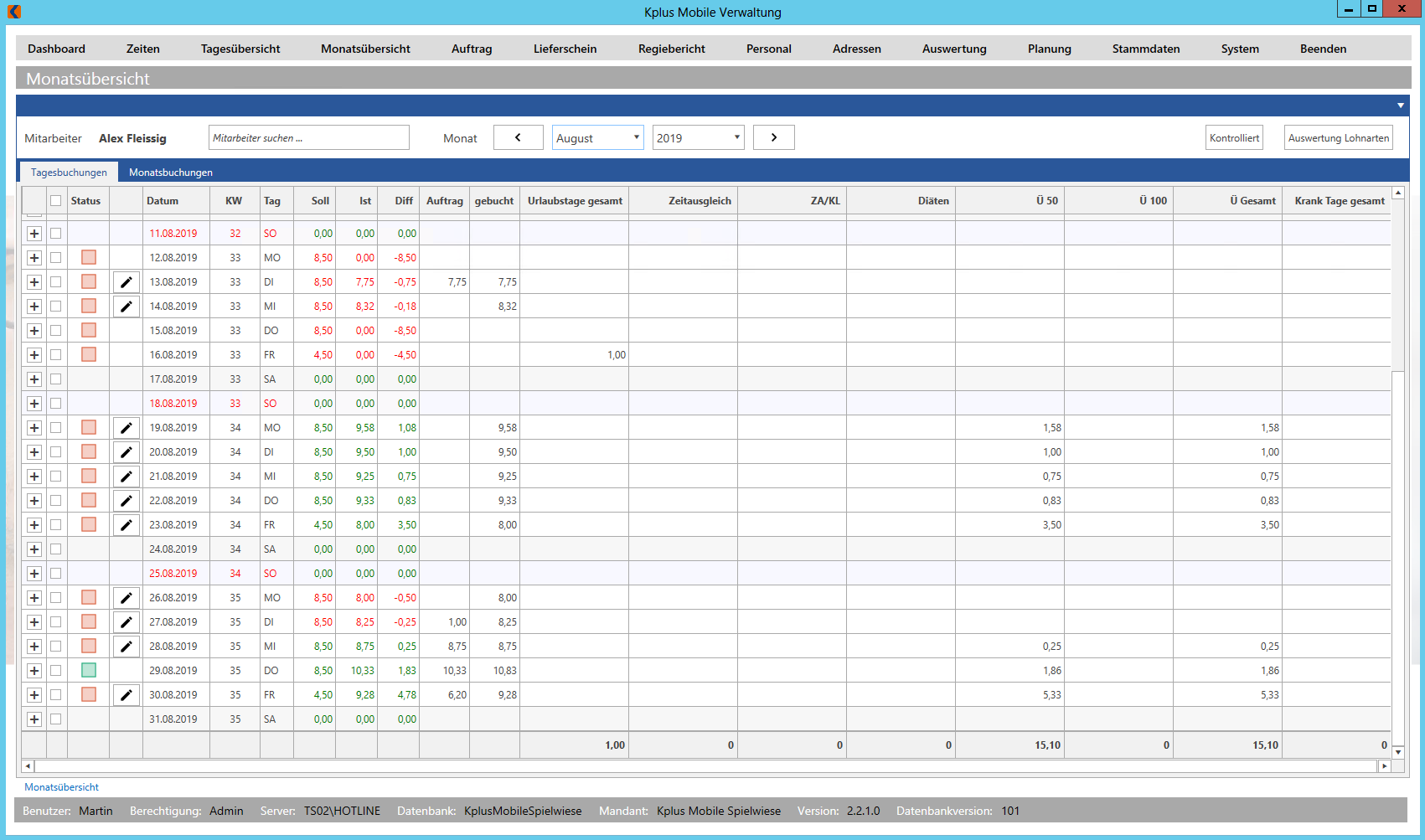Click the Kontrolliert button
The height and width of the screenshot is (840, 1425).
[x=1234, y=137]
